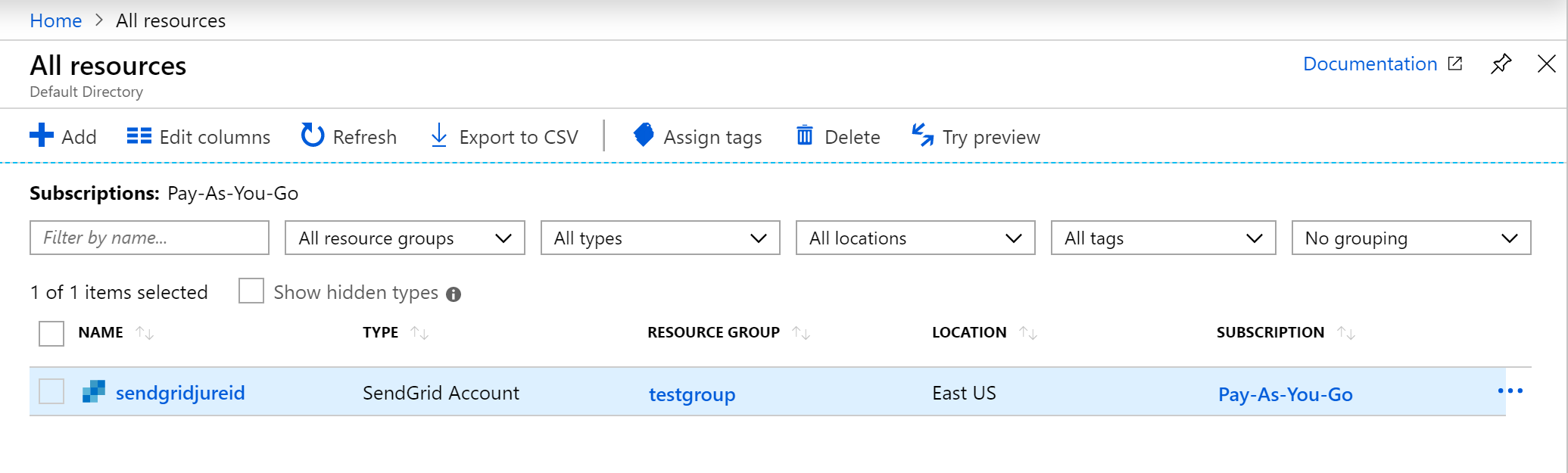Click the East US location cell
The width and height of the screenshot is (1568, 473).
point(964,393)
